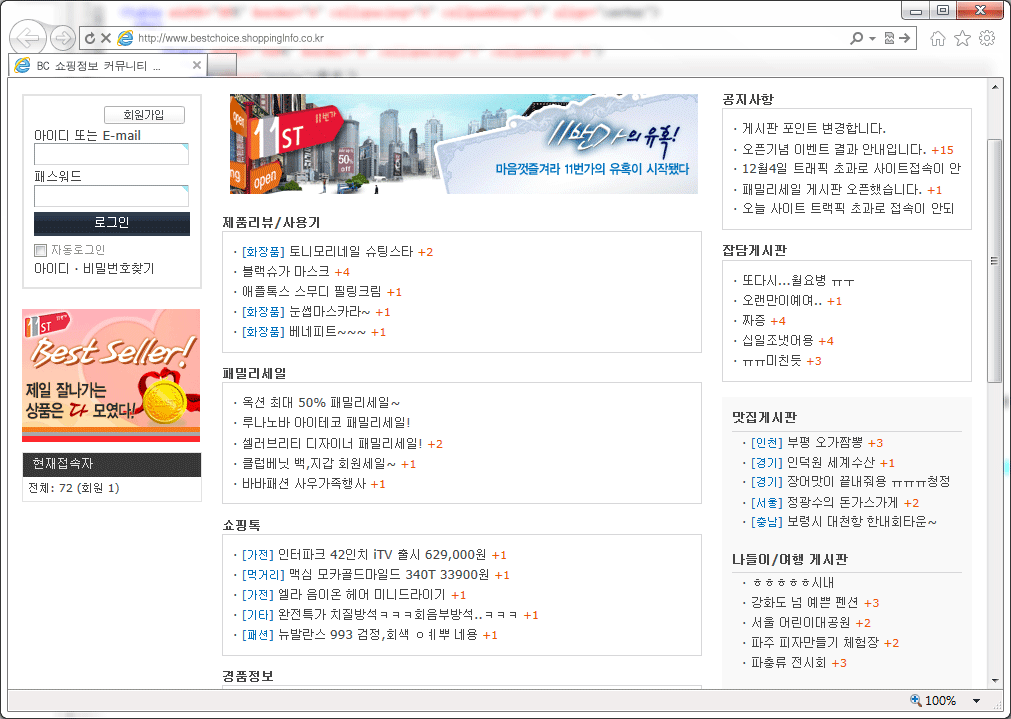Click the Internet Explorer page icon in address bar
The height and width of the screenshot is (719, 1011).
(x=125, y=38)
